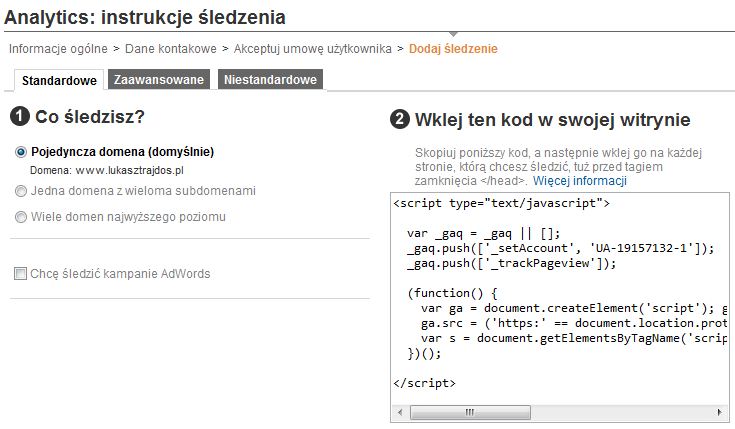Viewport: 735px width, 429px height.
Task: Click the domain text www.lukasztrajdos.pl
Action: (129, 170)
